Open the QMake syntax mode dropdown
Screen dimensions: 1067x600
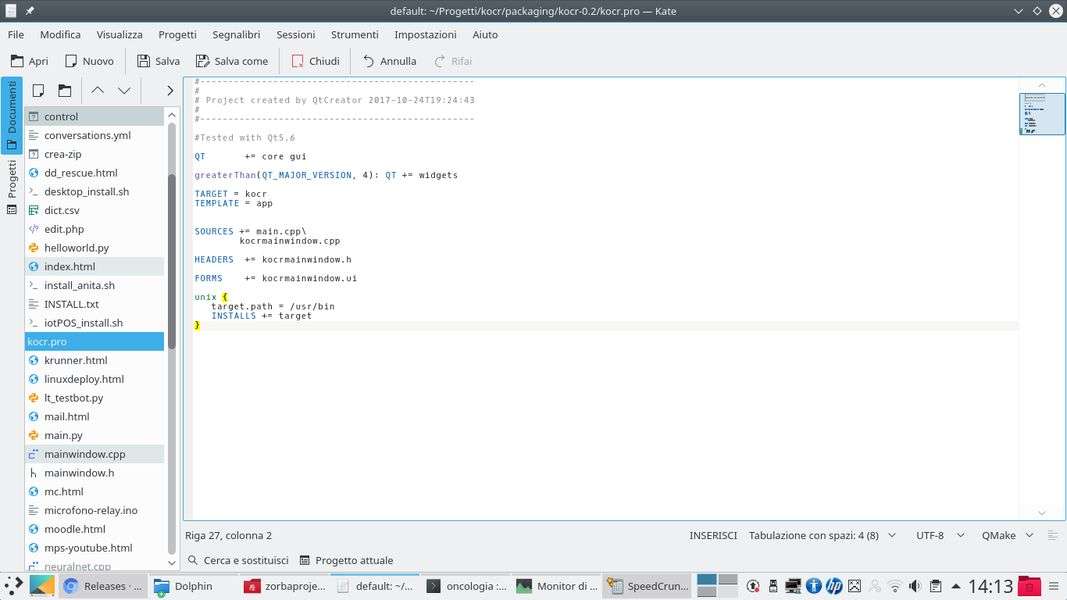tap(1007, 536)
